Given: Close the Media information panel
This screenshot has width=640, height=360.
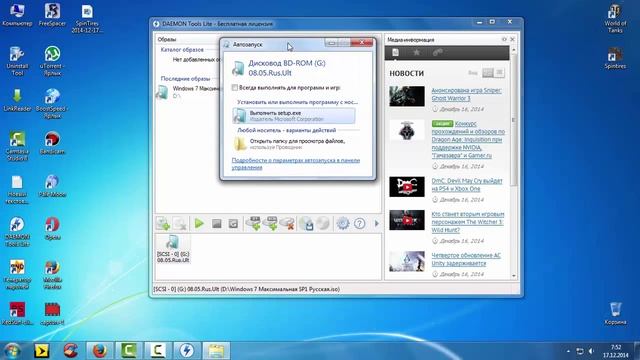Looking at the screenshot, I should tap(512, 39).
